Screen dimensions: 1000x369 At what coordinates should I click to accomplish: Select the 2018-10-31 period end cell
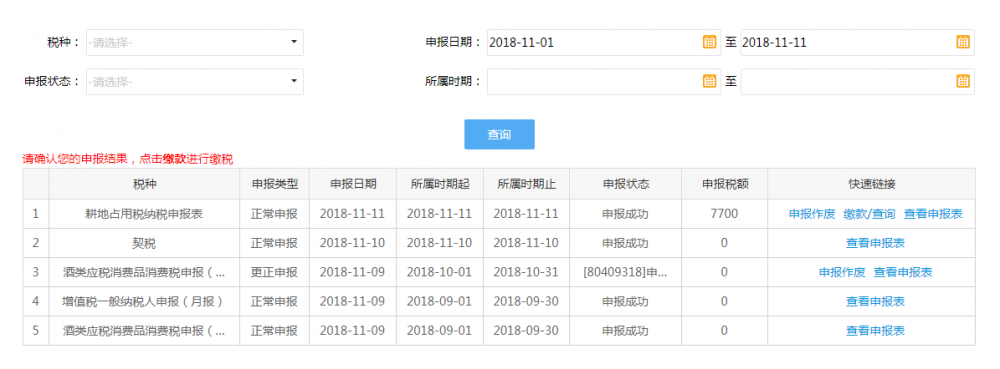pyautogui.click(x=526, y=272)
